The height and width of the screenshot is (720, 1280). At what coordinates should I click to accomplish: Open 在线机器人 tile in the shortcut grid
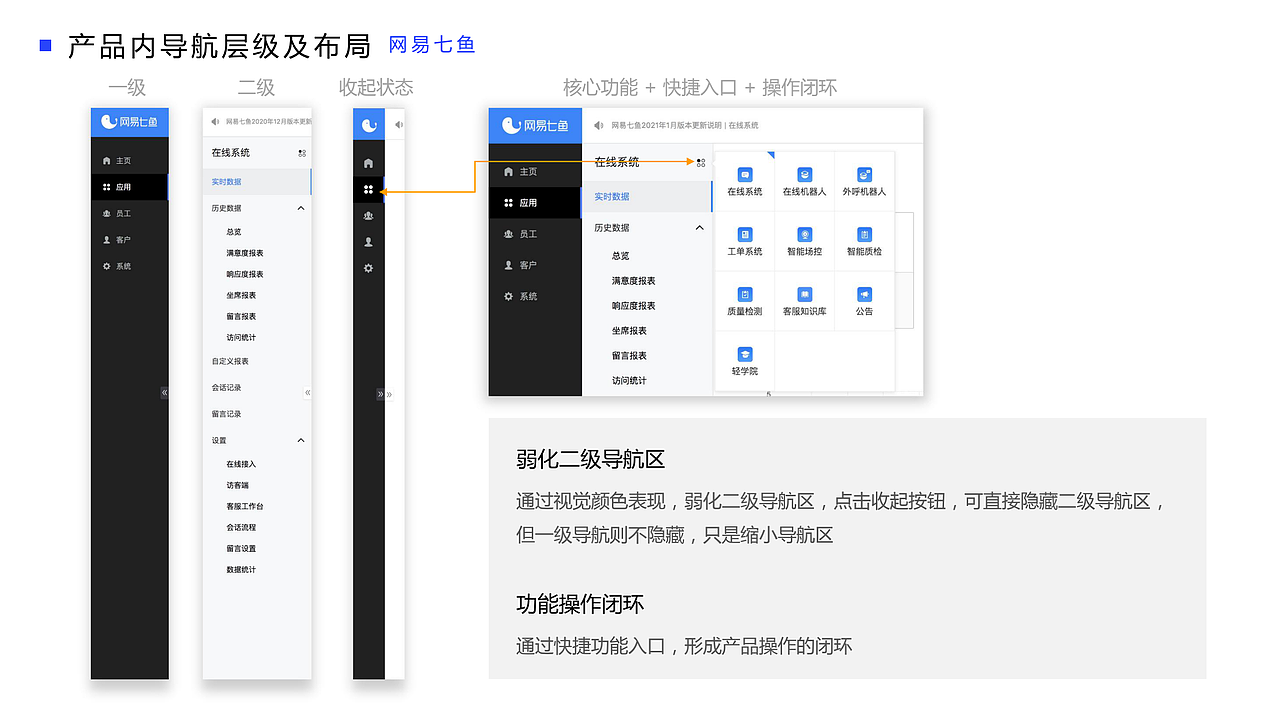(x=805, y=182)
